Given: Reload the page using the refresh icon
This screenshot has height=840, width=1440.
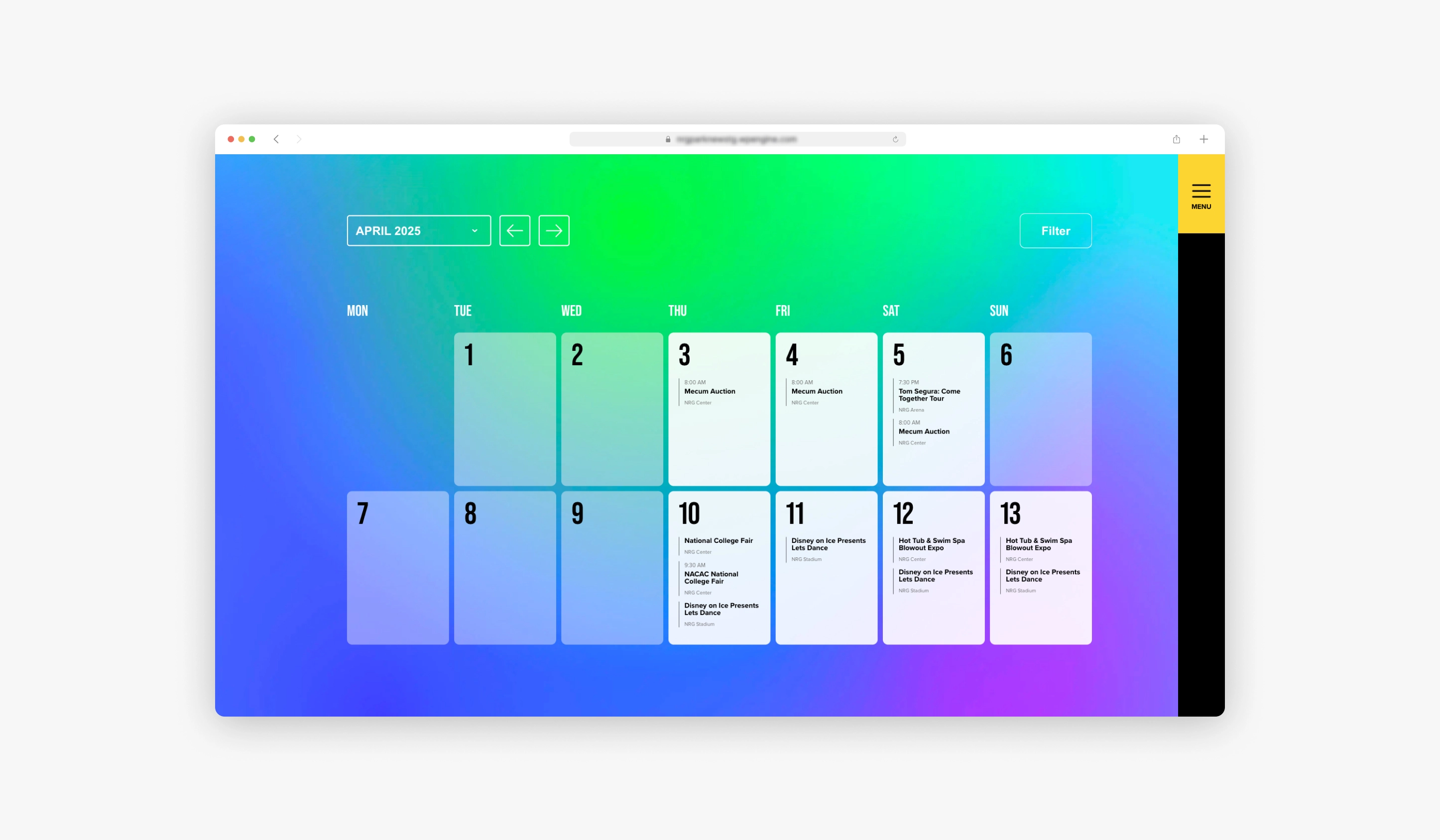Looking at the screenshot, I should (x=895, y=139).
